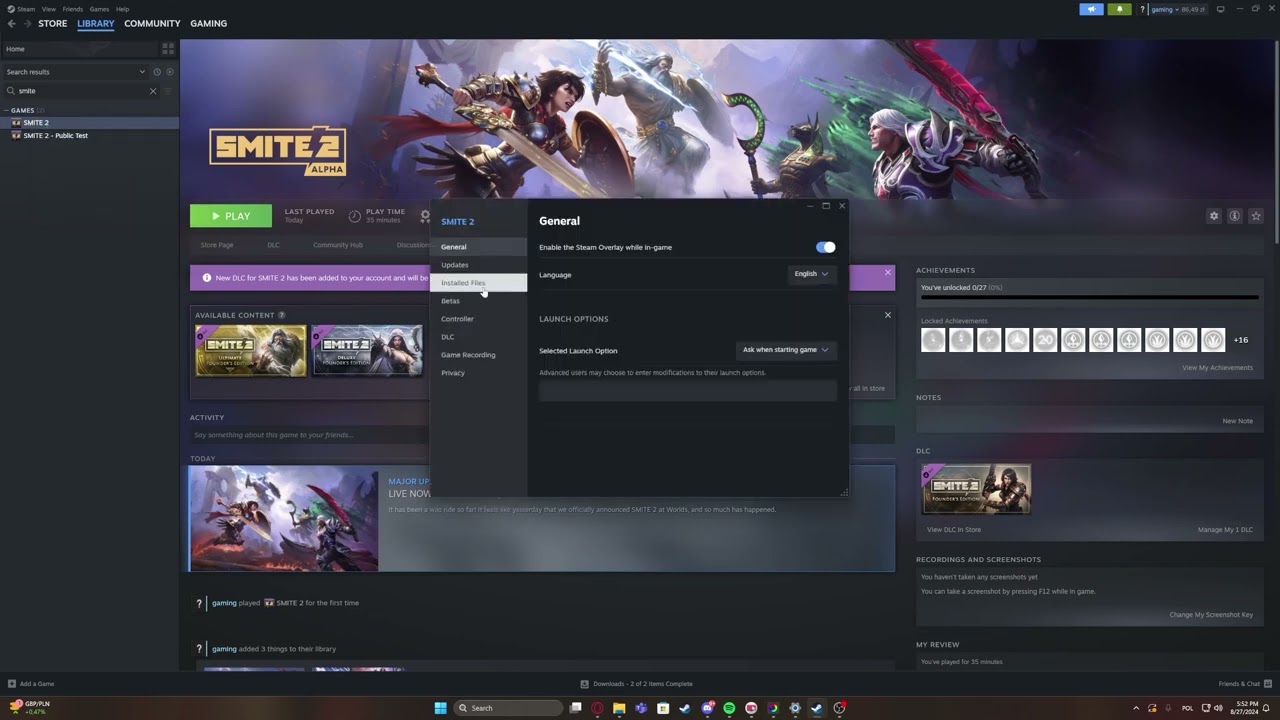Show hidden system tray icons chevron
This screenshot has height=720, width=1280.
pyautogui.click(x=1136, y=708)
